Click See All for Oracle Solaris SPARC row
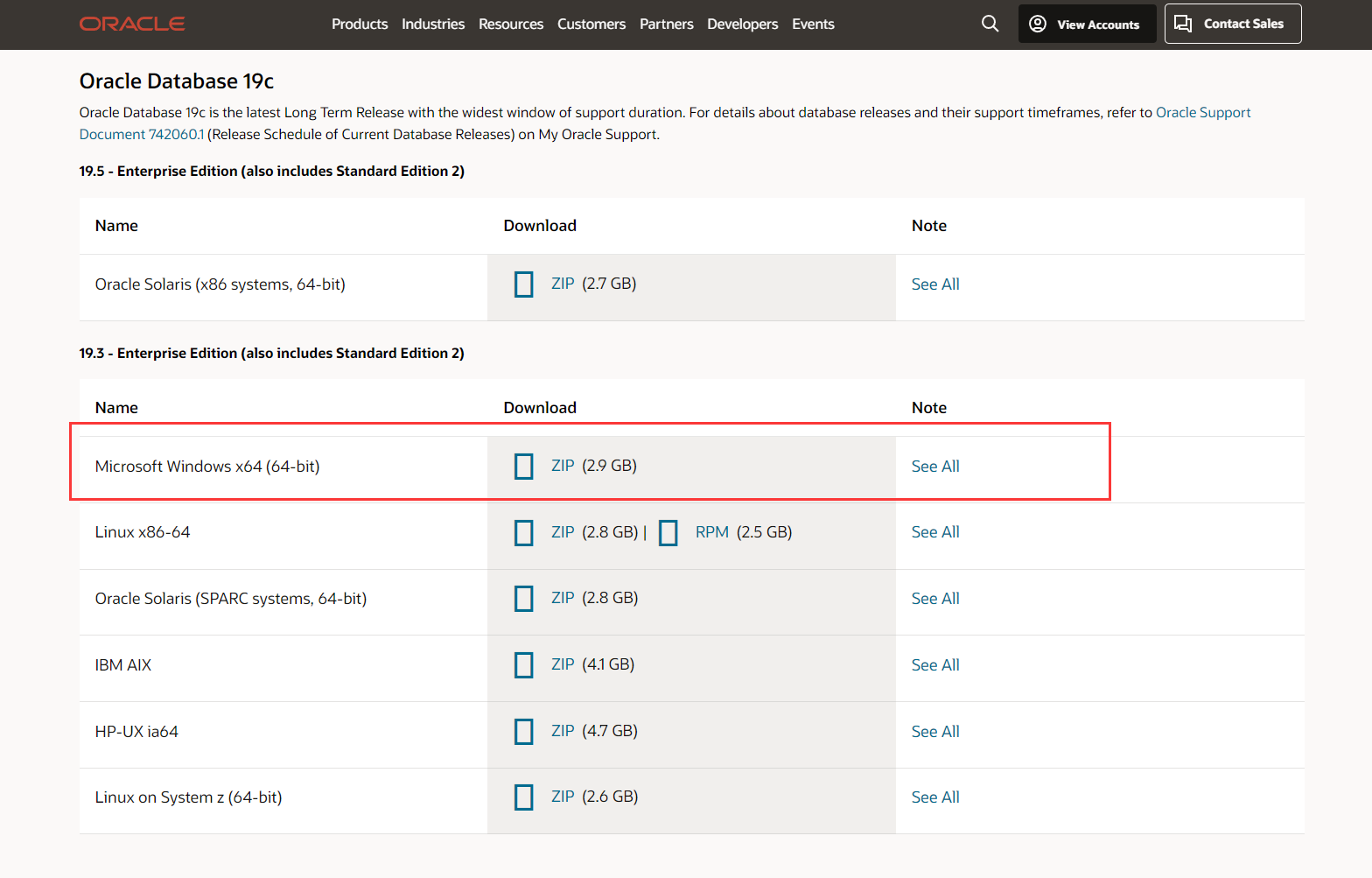 935,599
